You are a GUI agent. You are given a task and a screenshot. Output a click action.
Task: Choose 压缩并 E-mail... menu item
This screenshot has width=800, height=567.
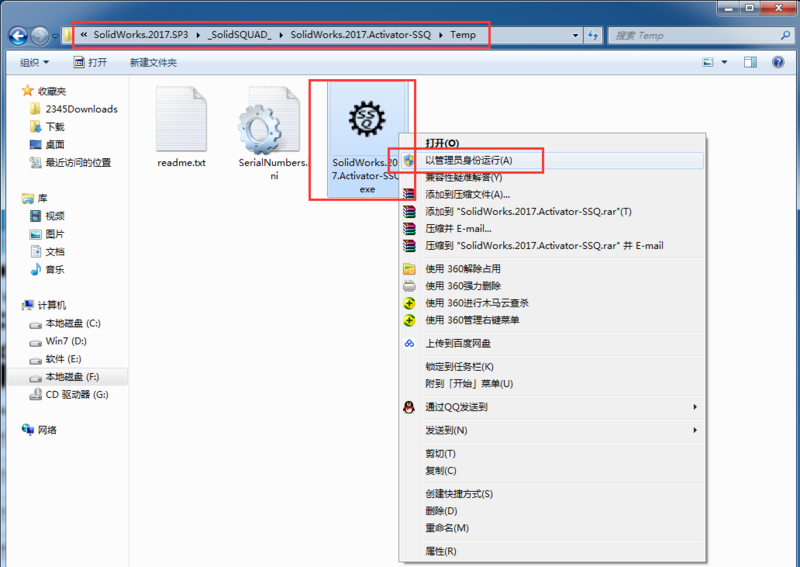tap(552, 228)
